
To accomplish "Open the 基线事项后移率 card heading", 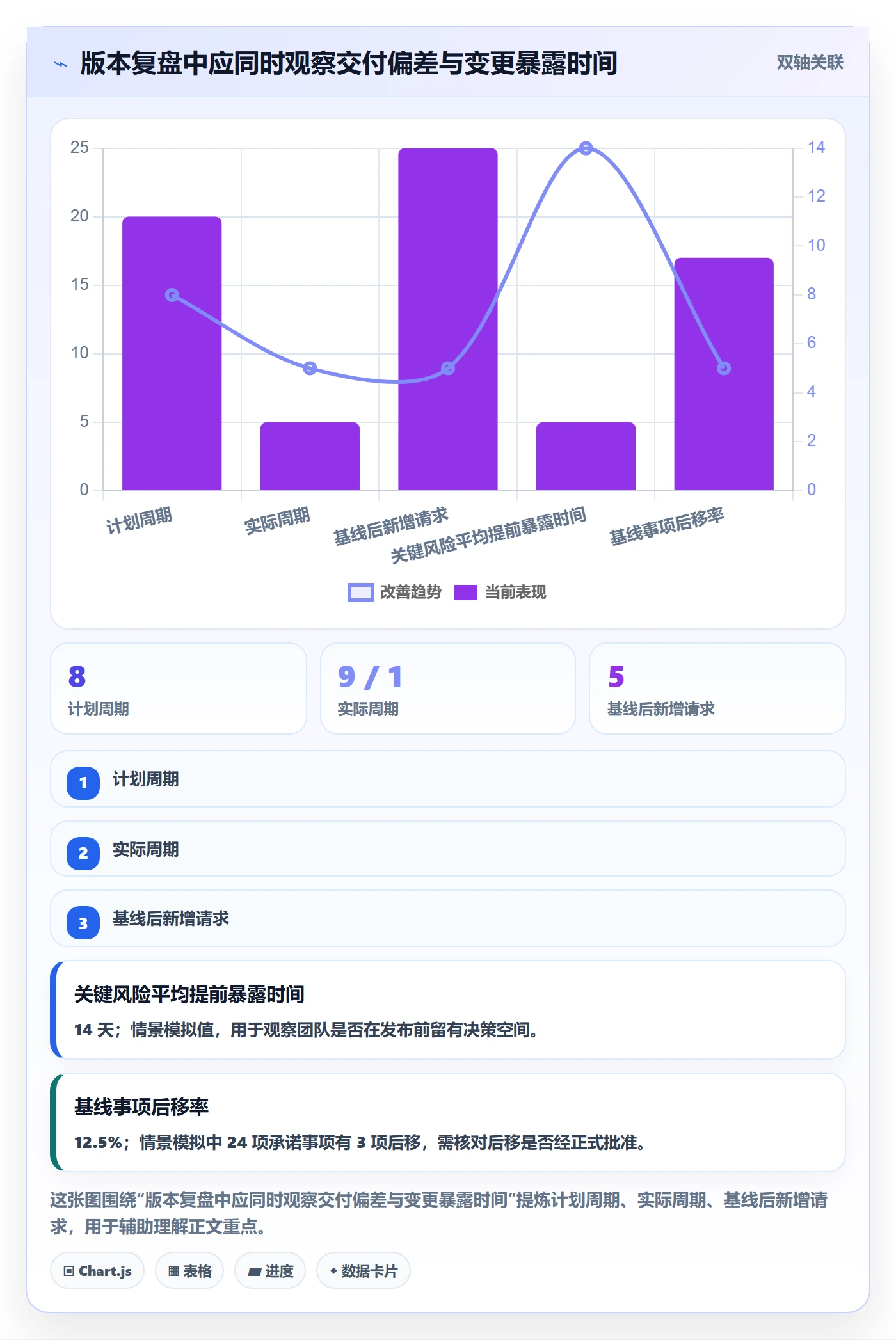I will tap(141, 1107).
